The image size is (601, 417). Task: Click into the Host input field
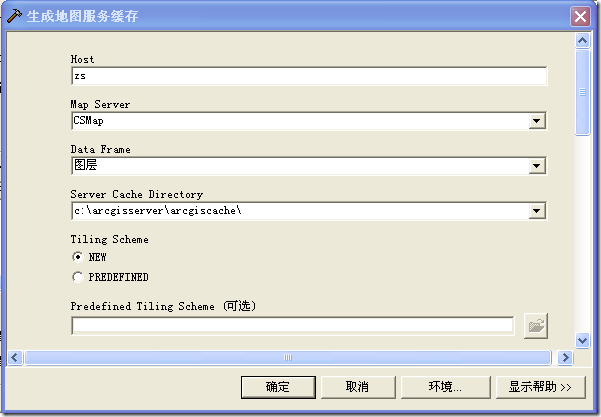coord(309,76)
